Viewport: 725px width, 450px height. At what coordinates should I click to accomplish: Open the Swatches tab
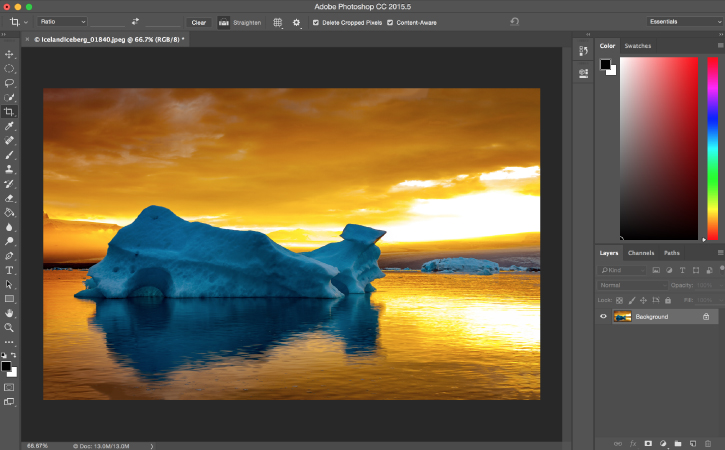point(637,46)
